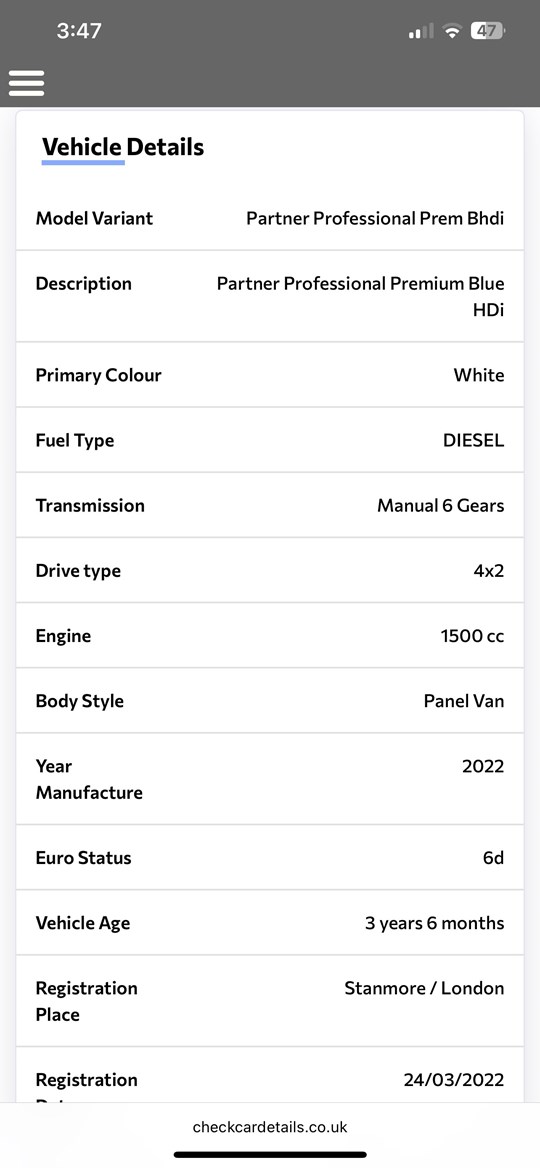540x1168 pixels.
Task: Tap the Fuel Type DIESEL value
Action: pos(474,440)
